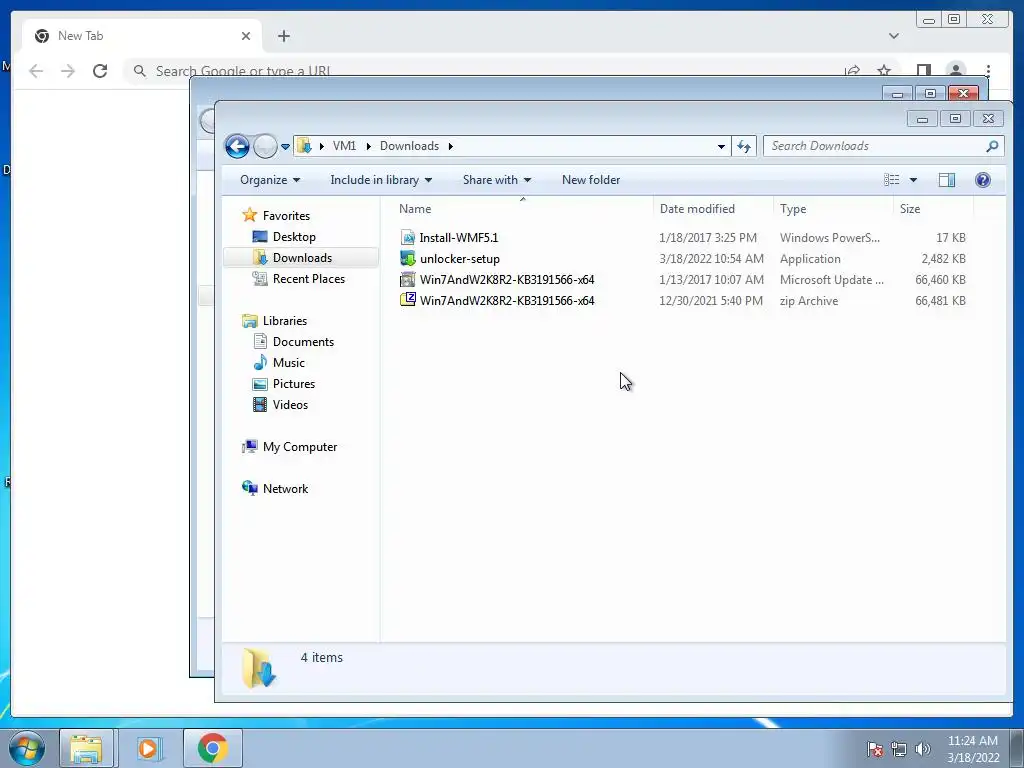This screenshot has width=1024, height=768.
Task: Open the volume speaker tray icon
Action: point(923,749)
